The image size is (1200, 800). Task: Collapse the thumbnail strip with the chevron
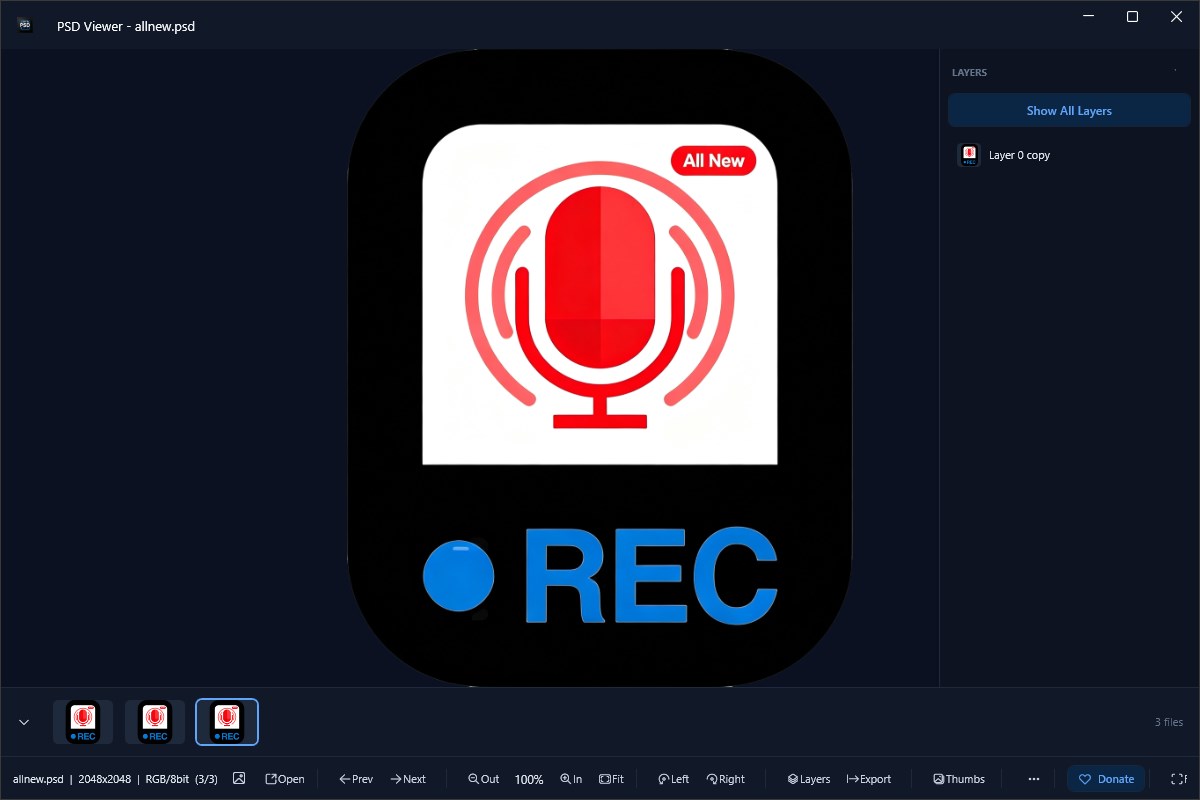[24, 722]
